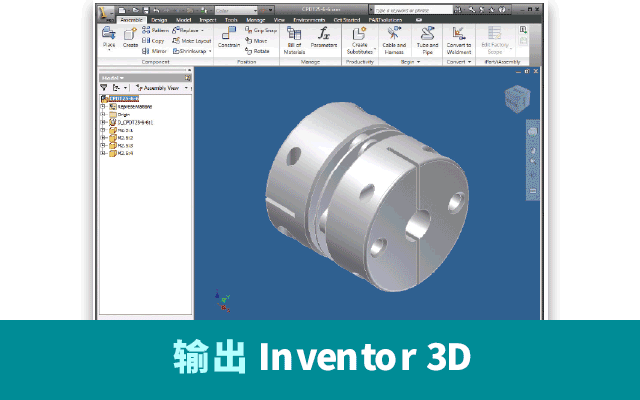The height and width of the screenshot is (400, 640).
Task: Click the Create component tool
Action: 130,38
